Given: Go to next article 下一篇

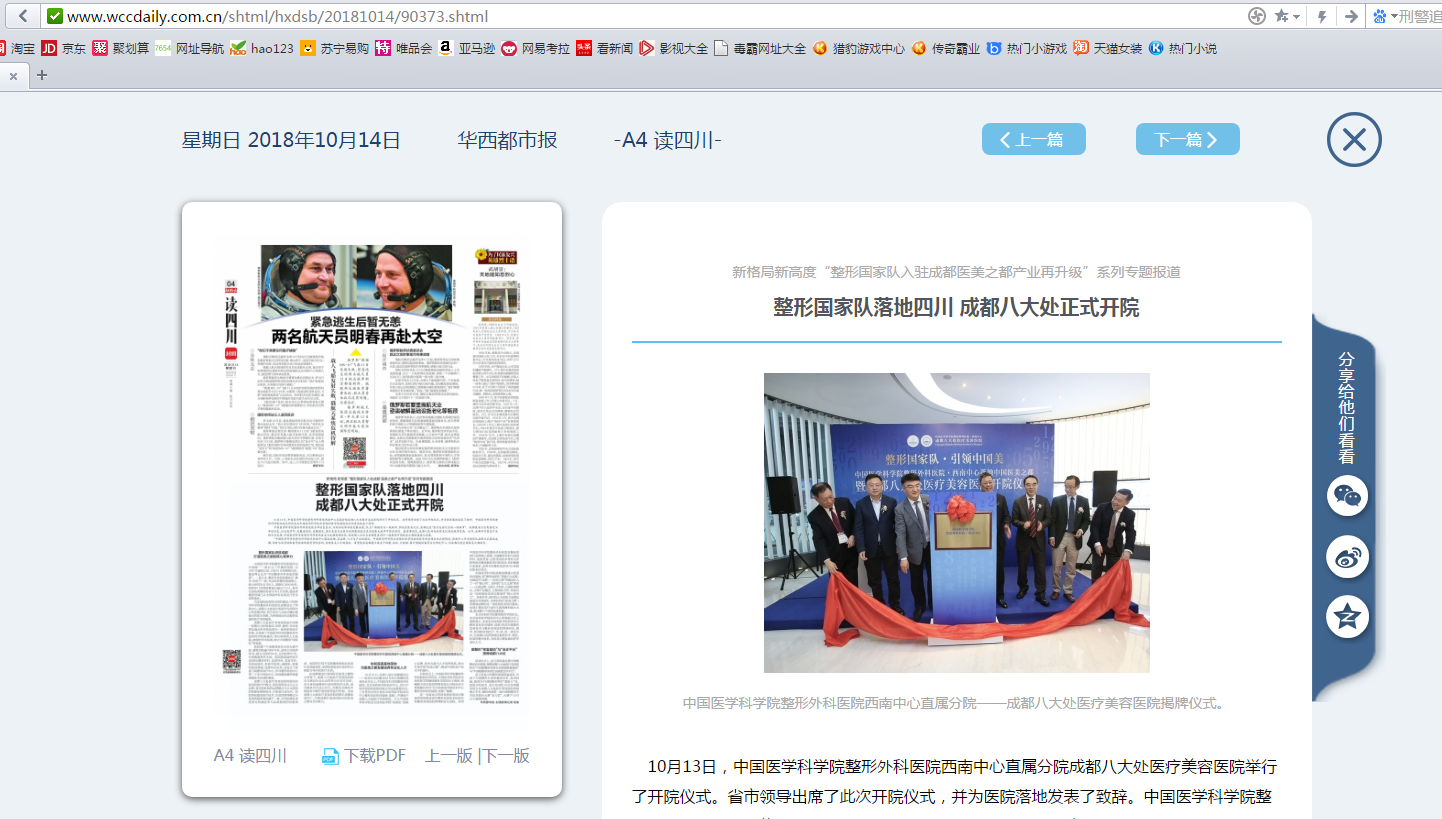Looking at the screenshot, I should (x=1188, y=139).
